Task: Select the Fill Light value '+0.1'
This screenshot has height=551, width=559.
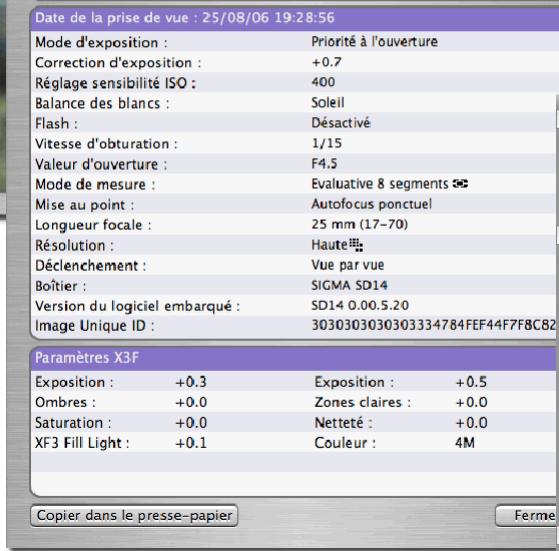Action: click(x=191, y=443)
